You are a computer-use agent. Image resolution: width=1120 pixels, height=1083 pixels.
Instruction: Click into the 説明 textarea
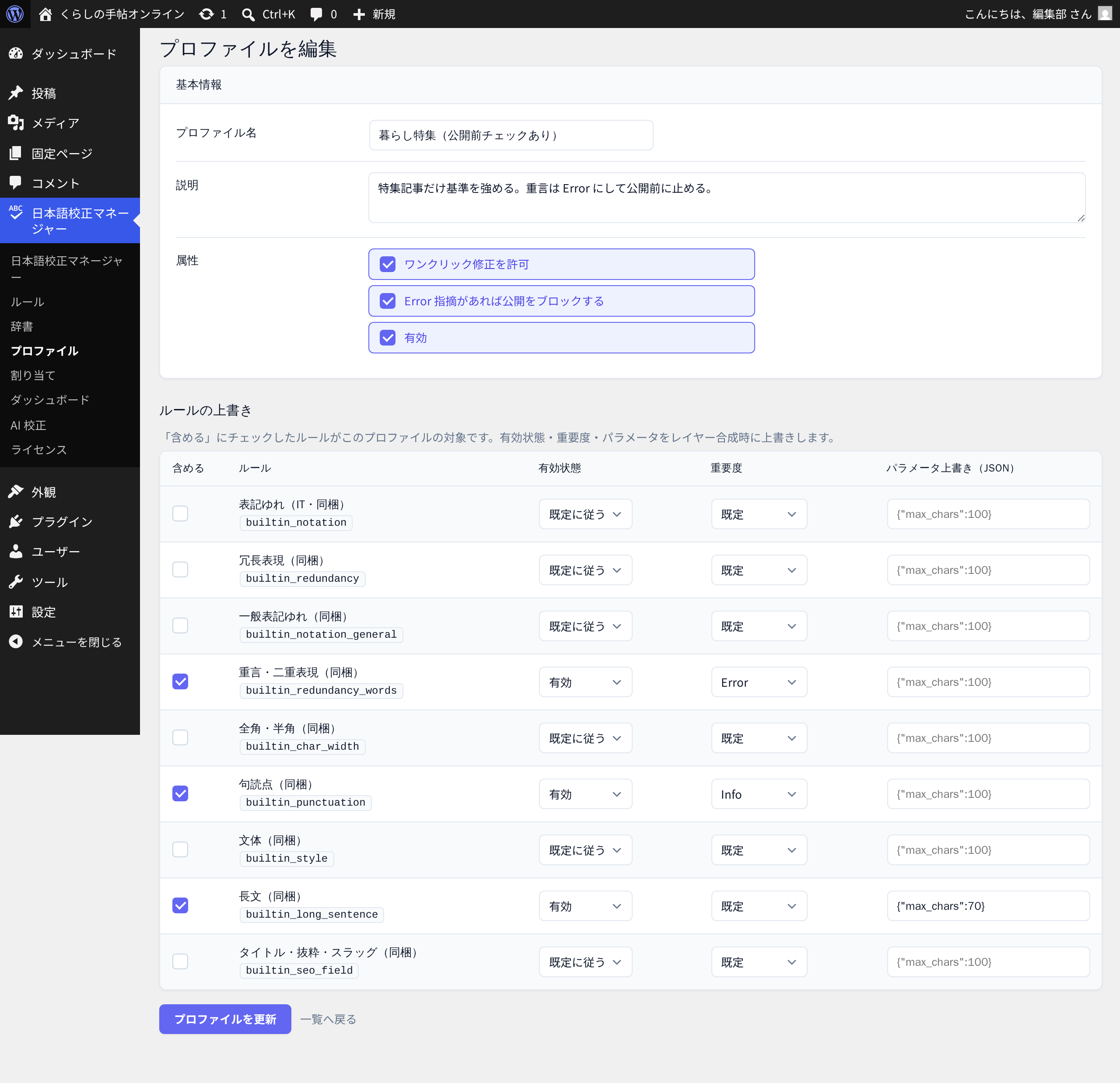(x=727, y=198)
